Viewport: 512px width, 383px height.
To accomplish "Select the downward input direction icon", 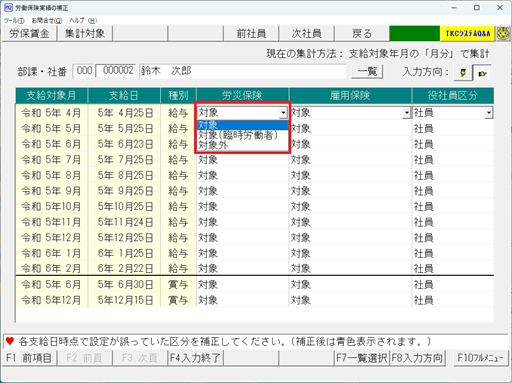I will (463, 72).
